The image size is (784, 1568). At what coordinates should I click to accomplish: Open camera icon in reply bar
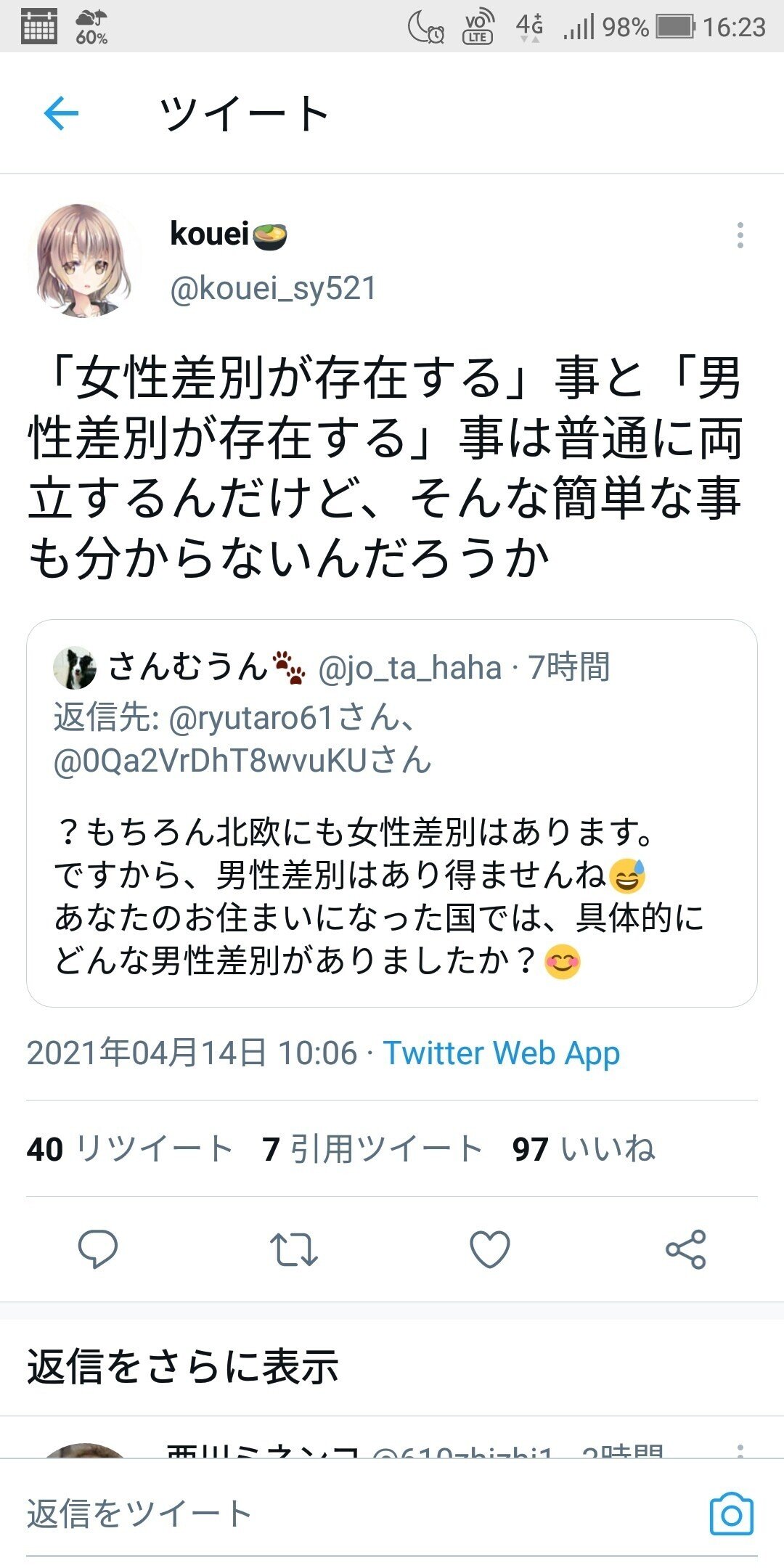(731, 1514)
